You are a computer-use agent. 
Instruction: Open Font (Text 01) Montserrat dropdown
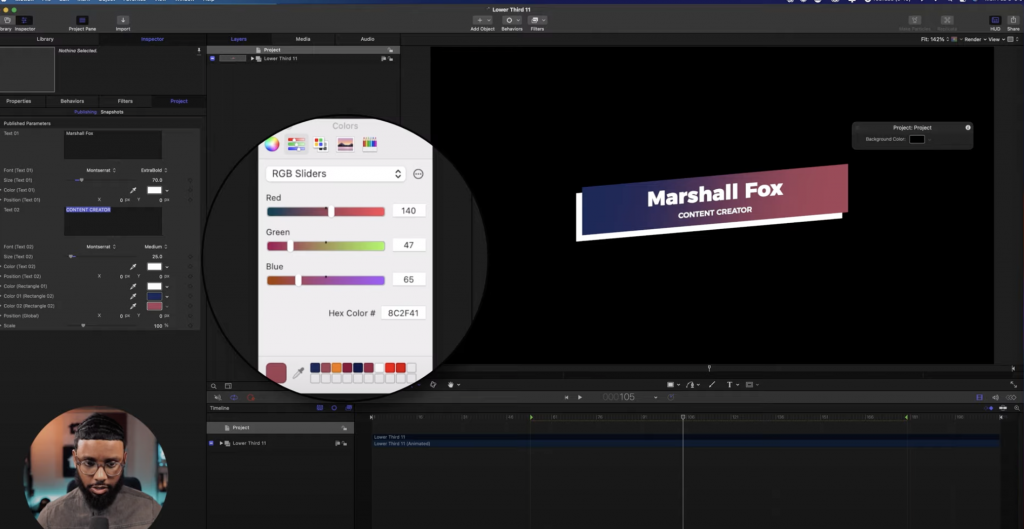point(101,170)
